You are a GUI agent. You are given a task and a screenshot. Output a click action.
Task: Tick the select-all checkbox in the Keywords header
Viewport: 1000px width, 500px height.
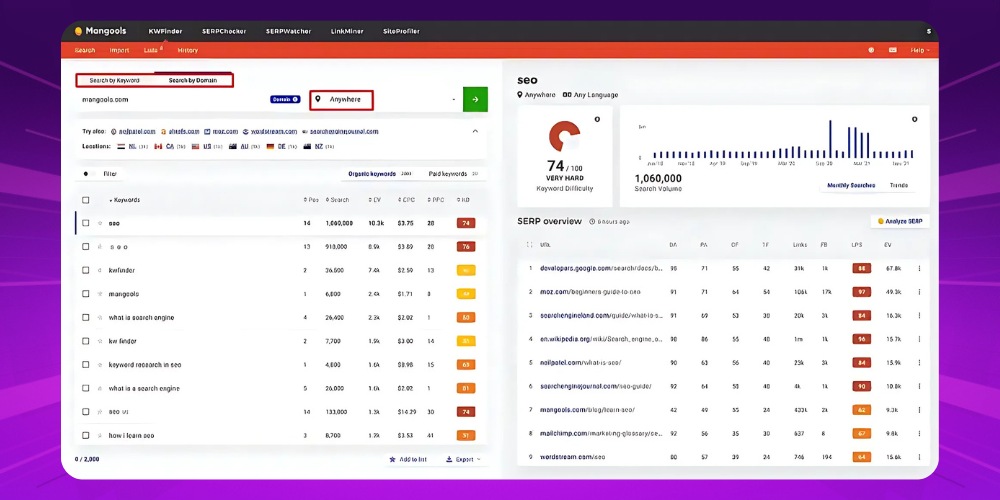coord(85,200)
